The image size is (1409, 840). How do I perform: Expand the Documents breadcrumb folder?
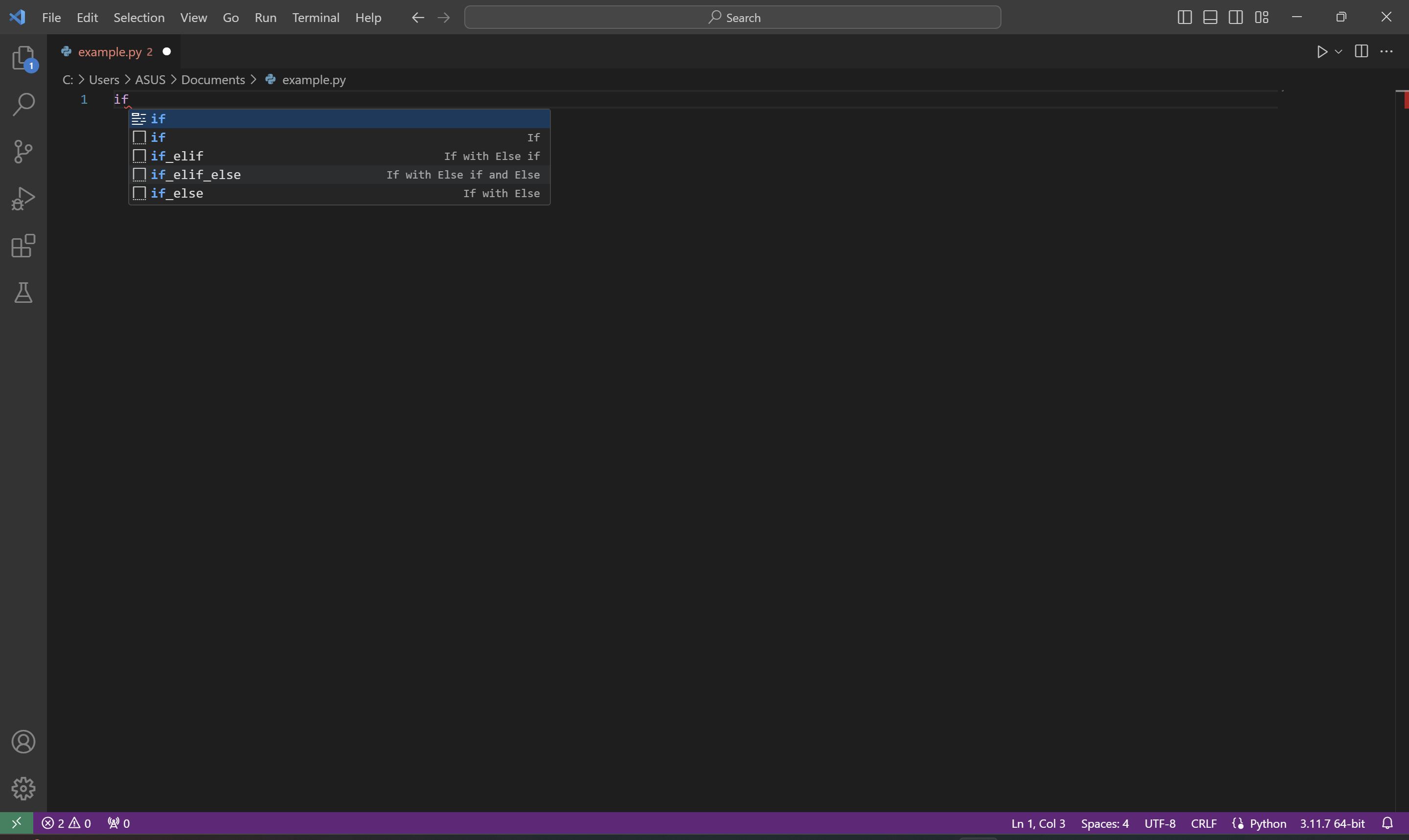click(213, 80)
